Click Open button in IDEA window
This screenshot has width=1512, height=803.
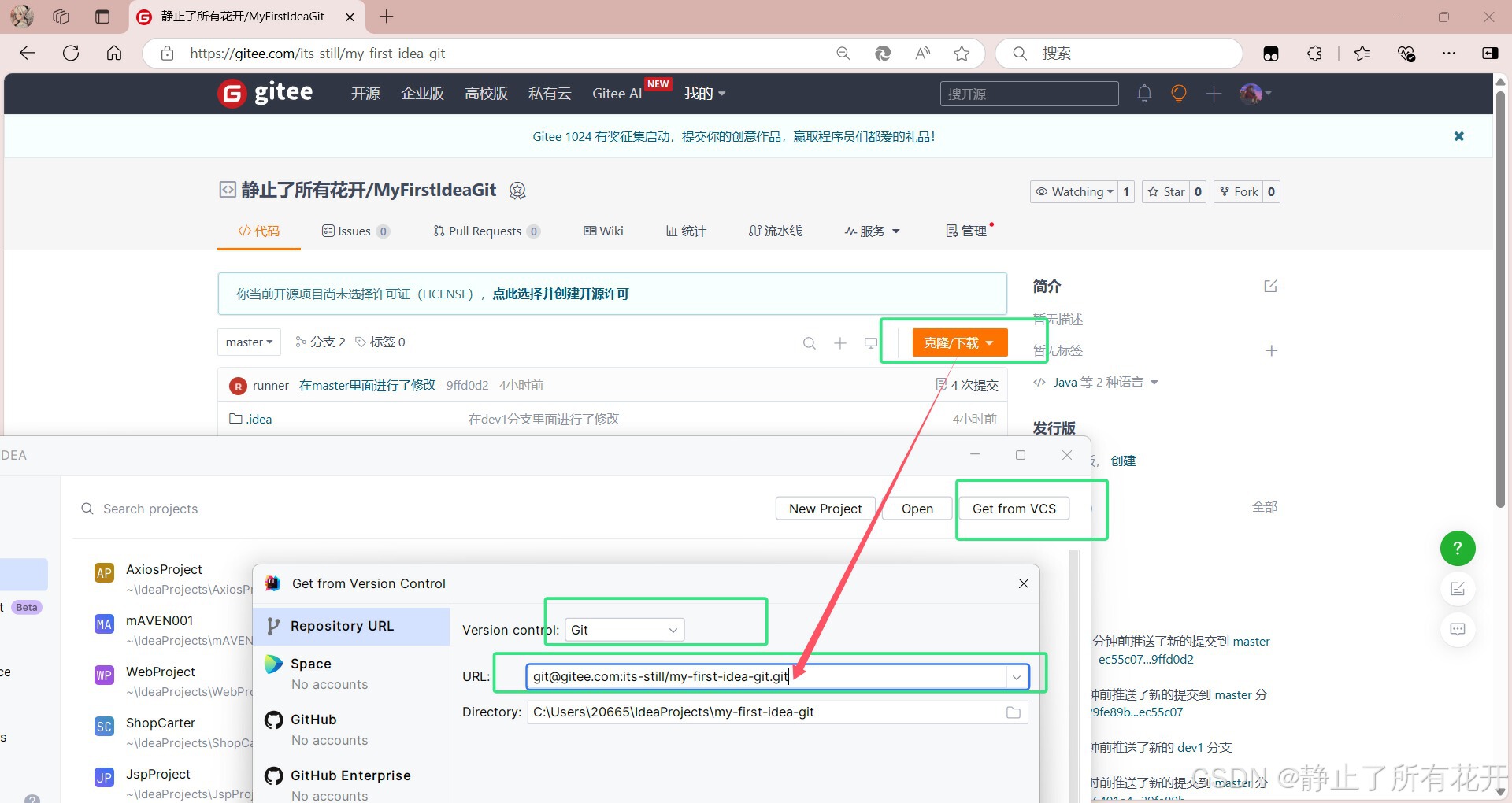click(917, 509)
